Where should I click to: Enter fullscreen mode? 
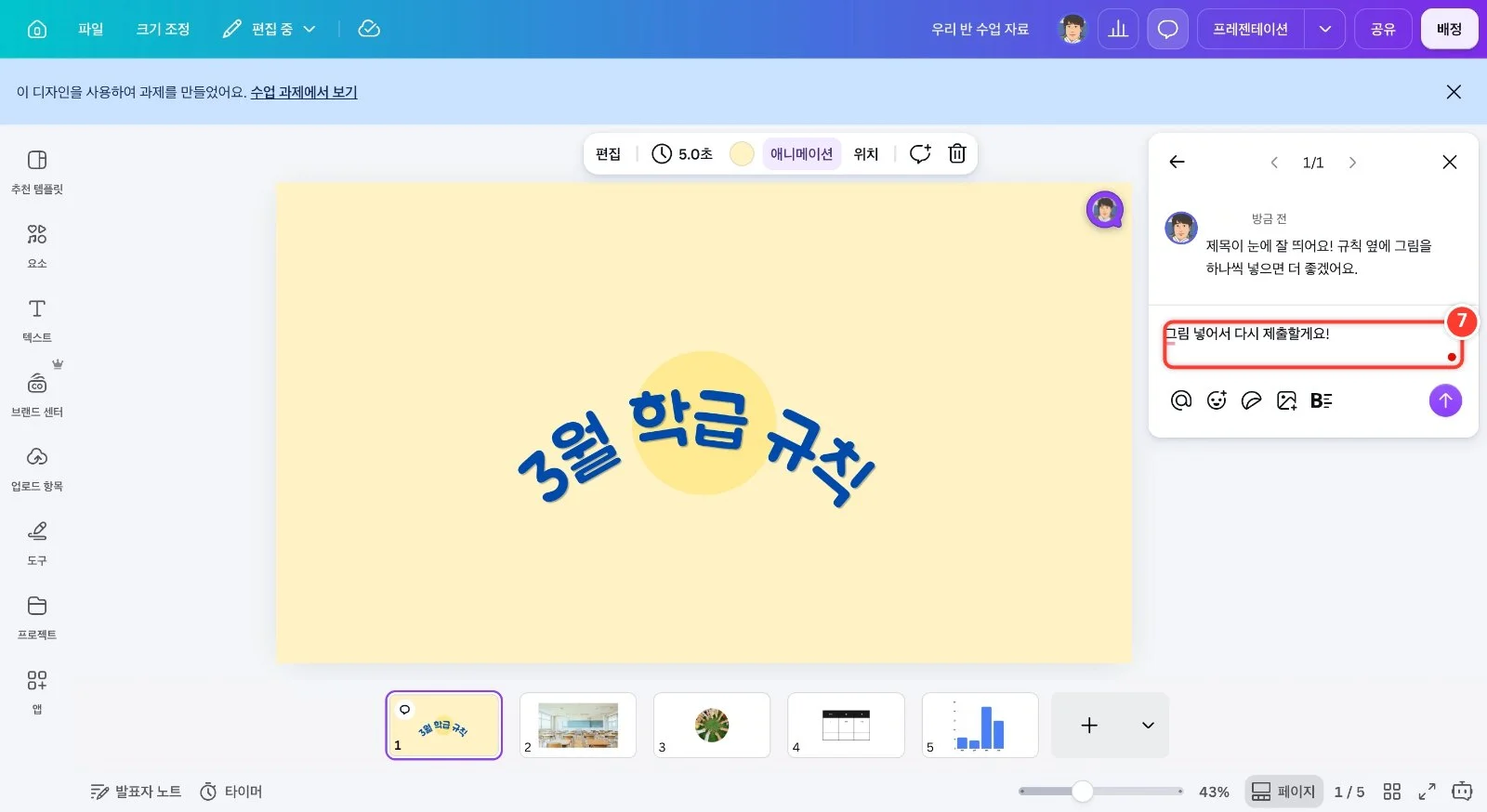click(1427, 792)
